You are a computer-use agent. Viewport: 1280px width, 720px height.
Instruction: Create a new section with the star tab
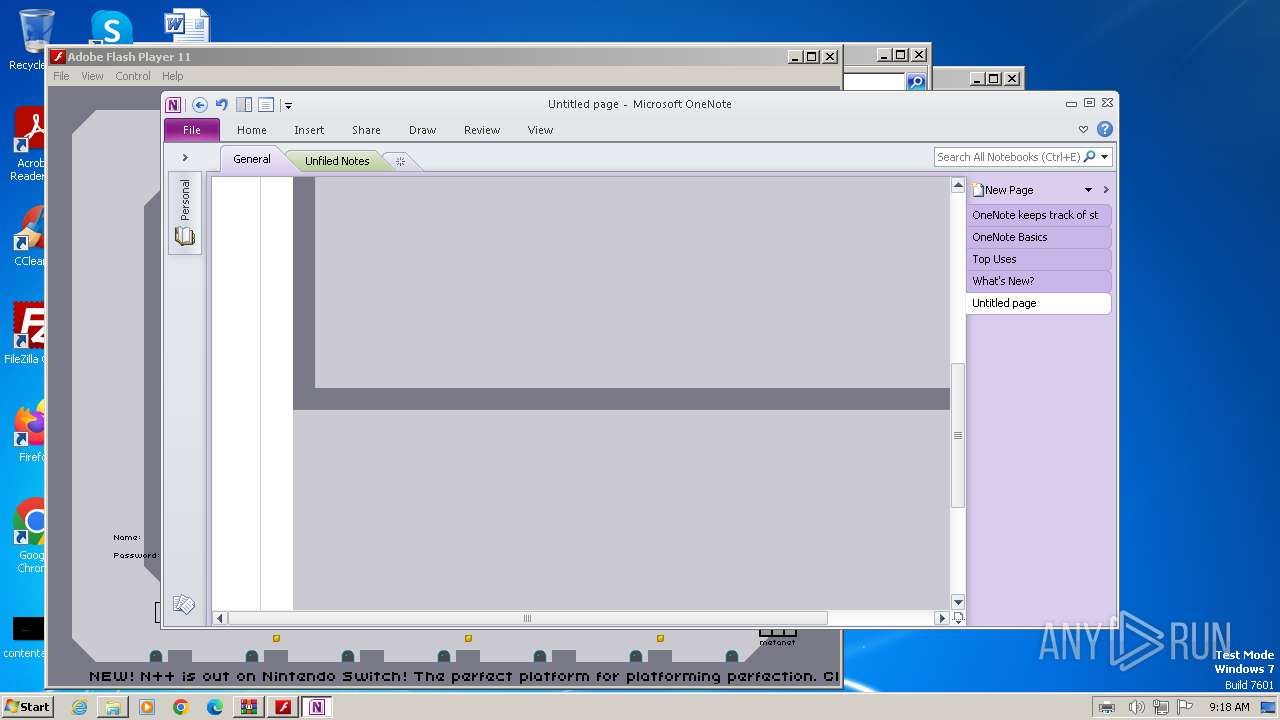(x=400, y=161)
